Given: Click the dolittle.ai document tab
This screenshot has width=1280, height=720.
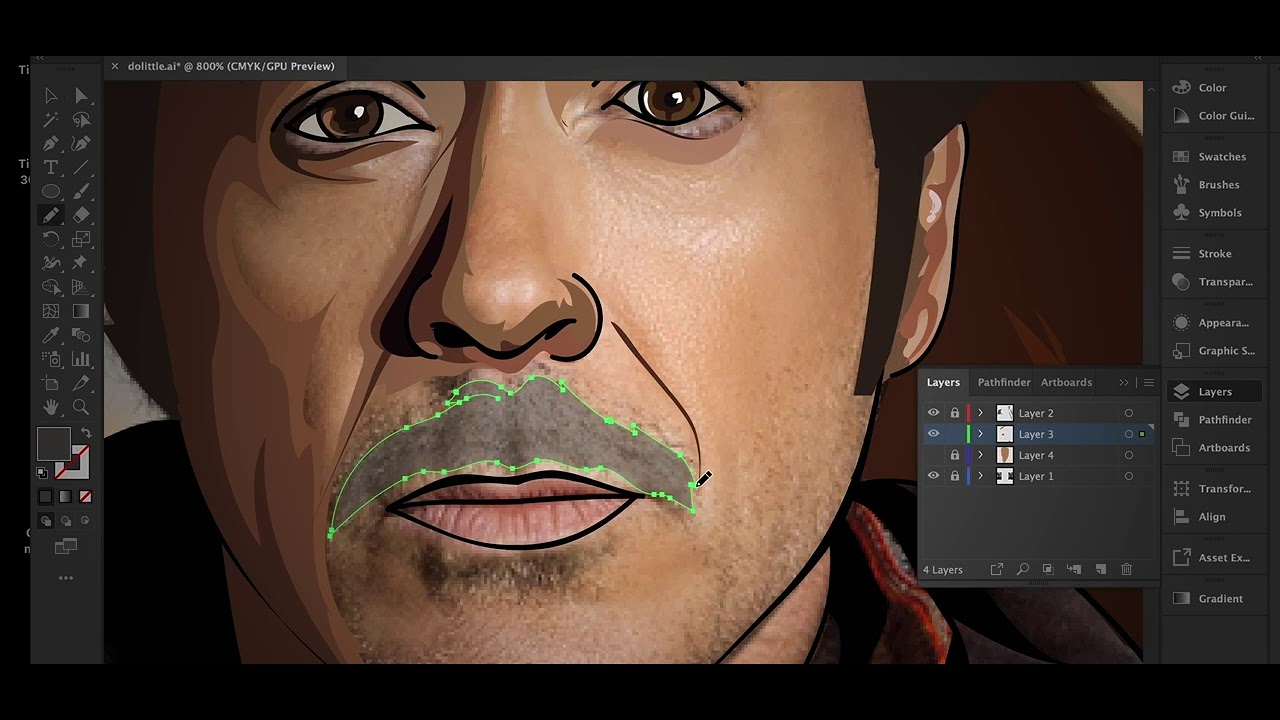Looking at the screenshot, I should pyautogui.click(x=231, y=66).
